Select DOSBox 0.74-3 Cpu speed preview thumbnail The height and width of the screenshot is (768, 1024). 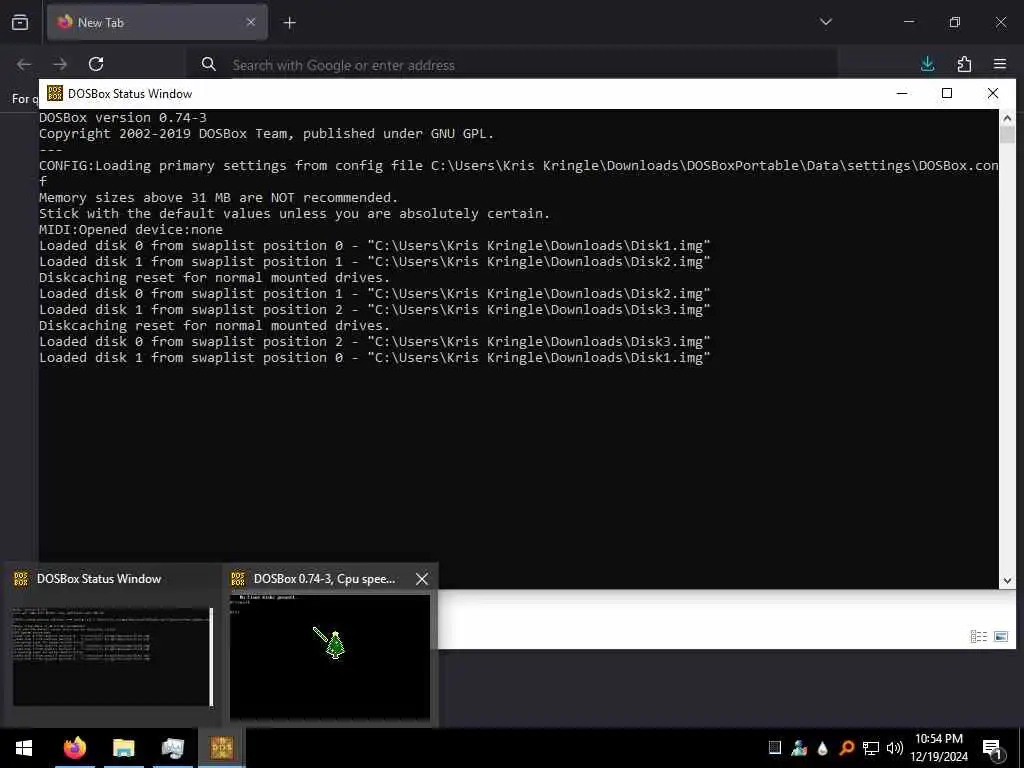click(330, 656)
